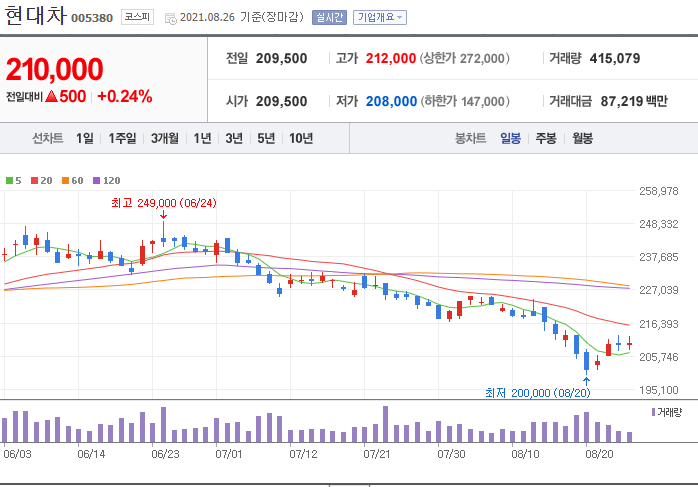Click the 전일 value 209,500
Screen dimensions: 698x487
(x=281, y=58)
